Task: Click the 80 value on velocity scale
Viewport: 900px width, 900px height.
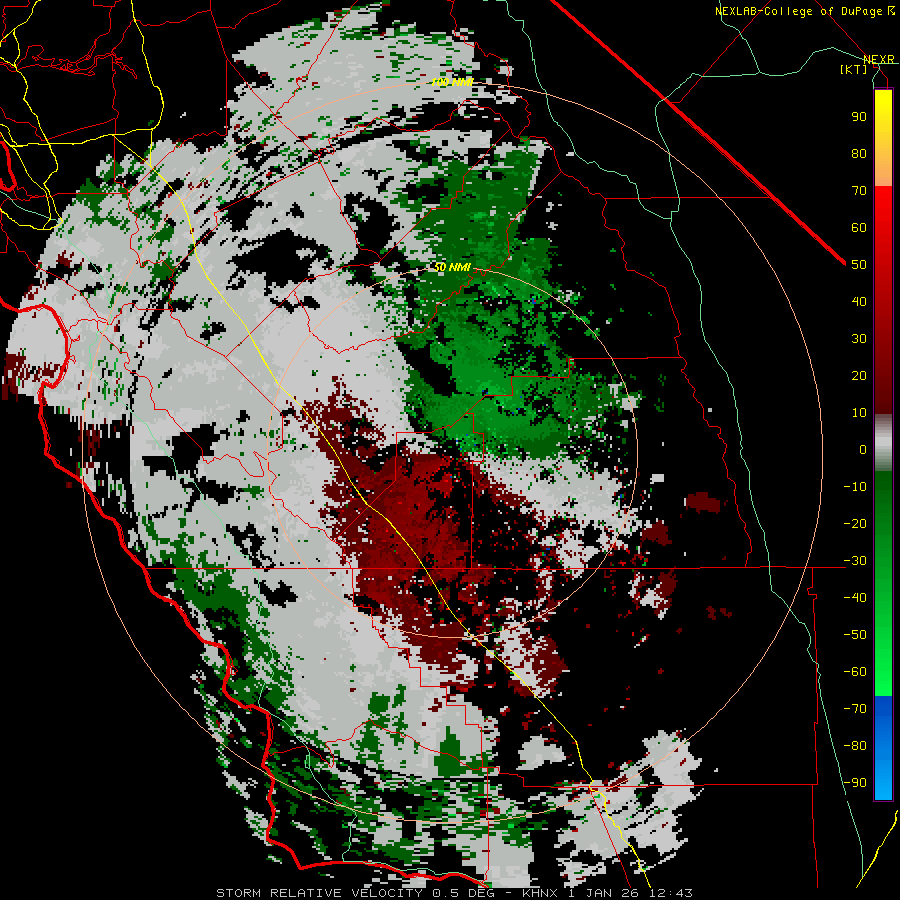Action: (x=859, y=153)
